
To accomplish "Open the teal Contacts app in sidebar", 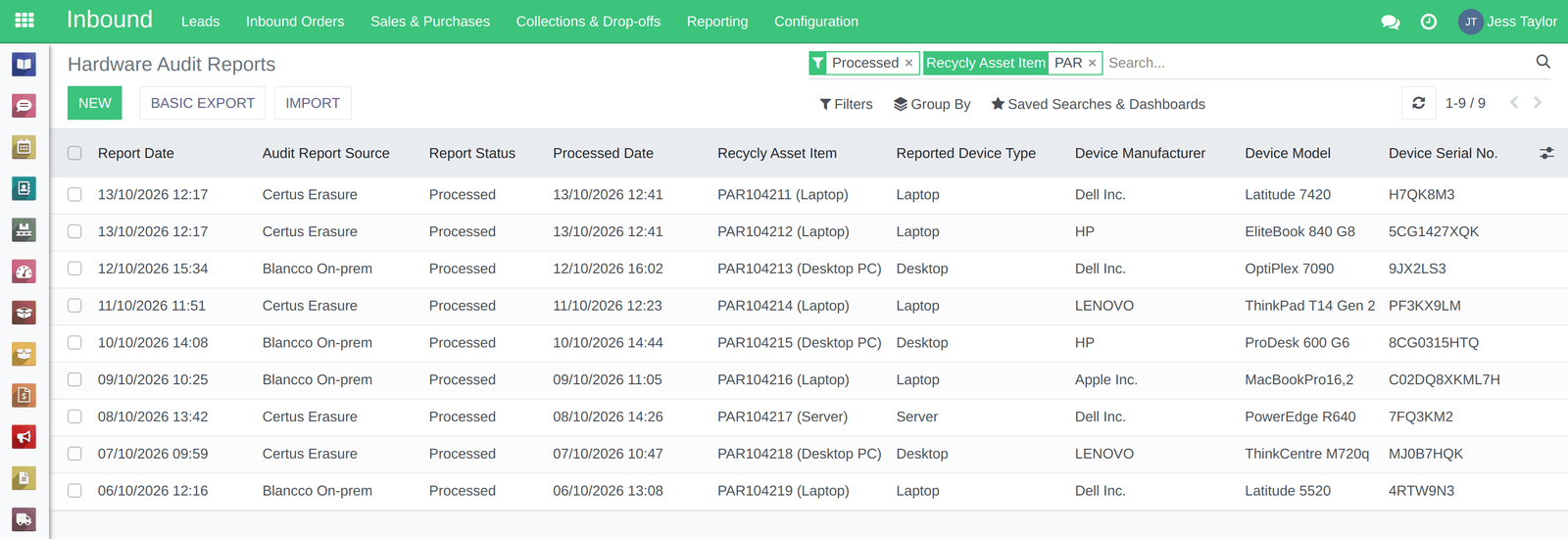I will (24, 188).
